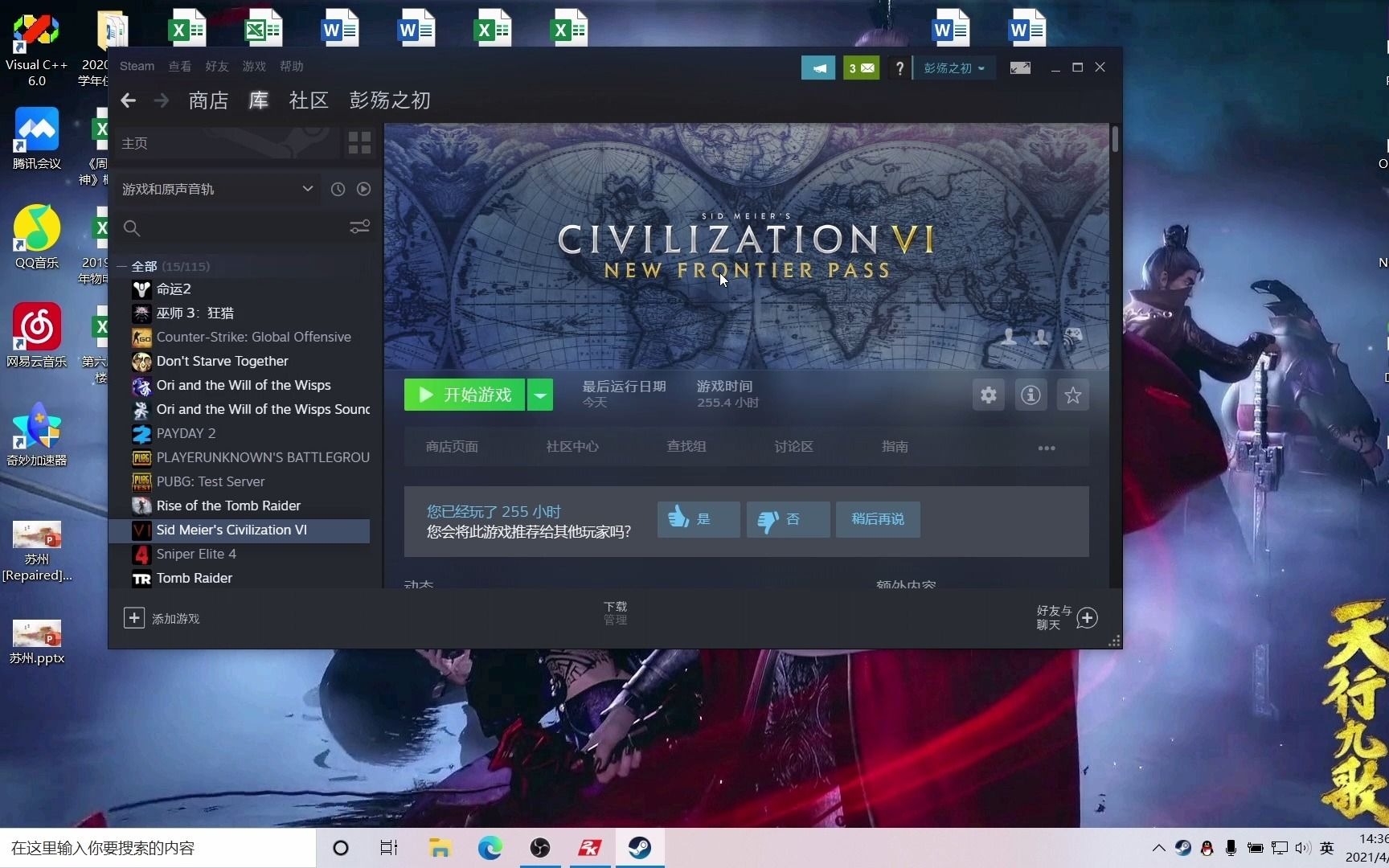Show ready-to-play games only icon
Screen dimensions: 1389x868
(x=363, y=189)
